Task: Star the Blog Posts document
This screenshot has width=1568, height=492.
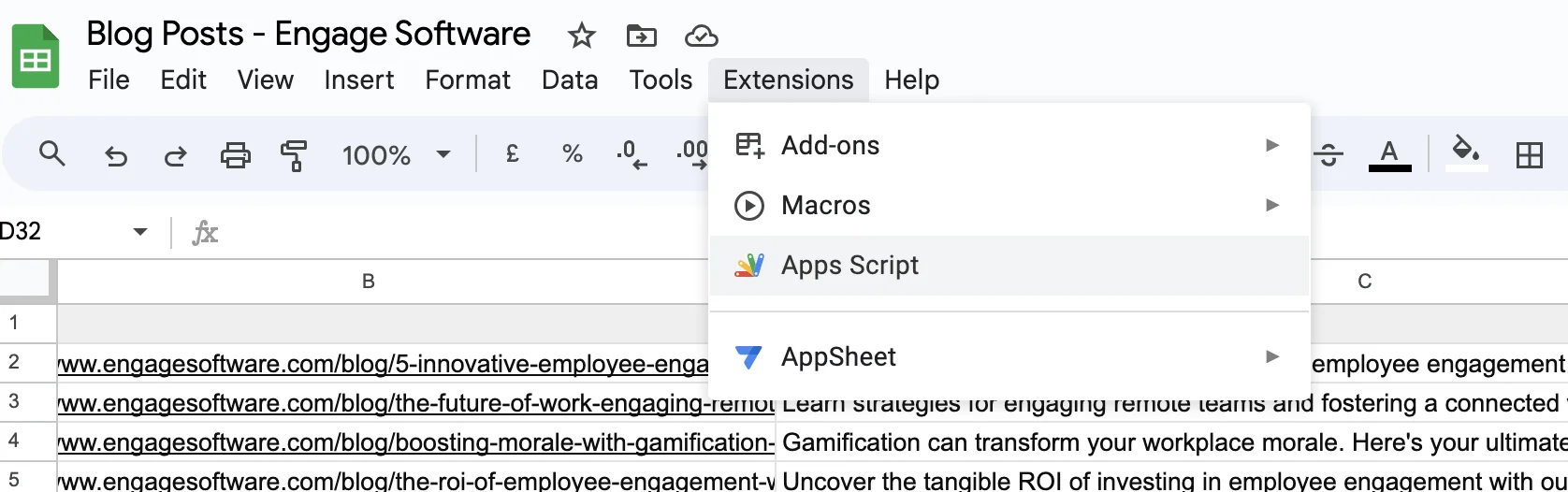Action: (x=582, y=36)
